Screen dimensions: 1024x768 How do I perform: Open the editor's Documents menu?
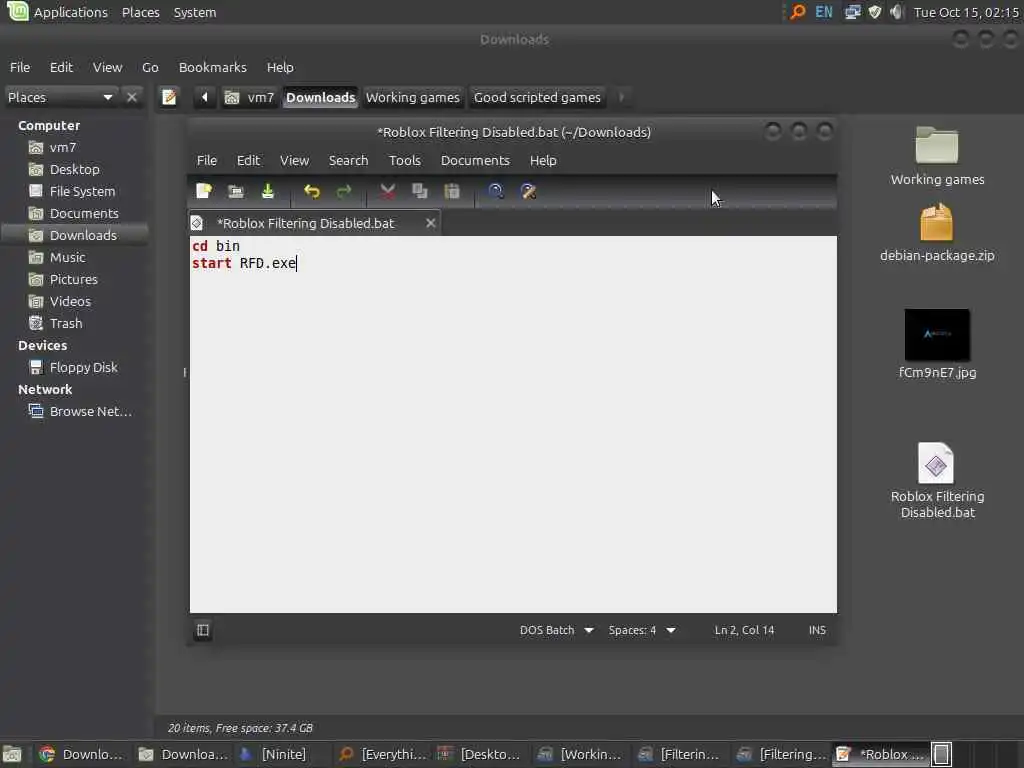point(475,160)
